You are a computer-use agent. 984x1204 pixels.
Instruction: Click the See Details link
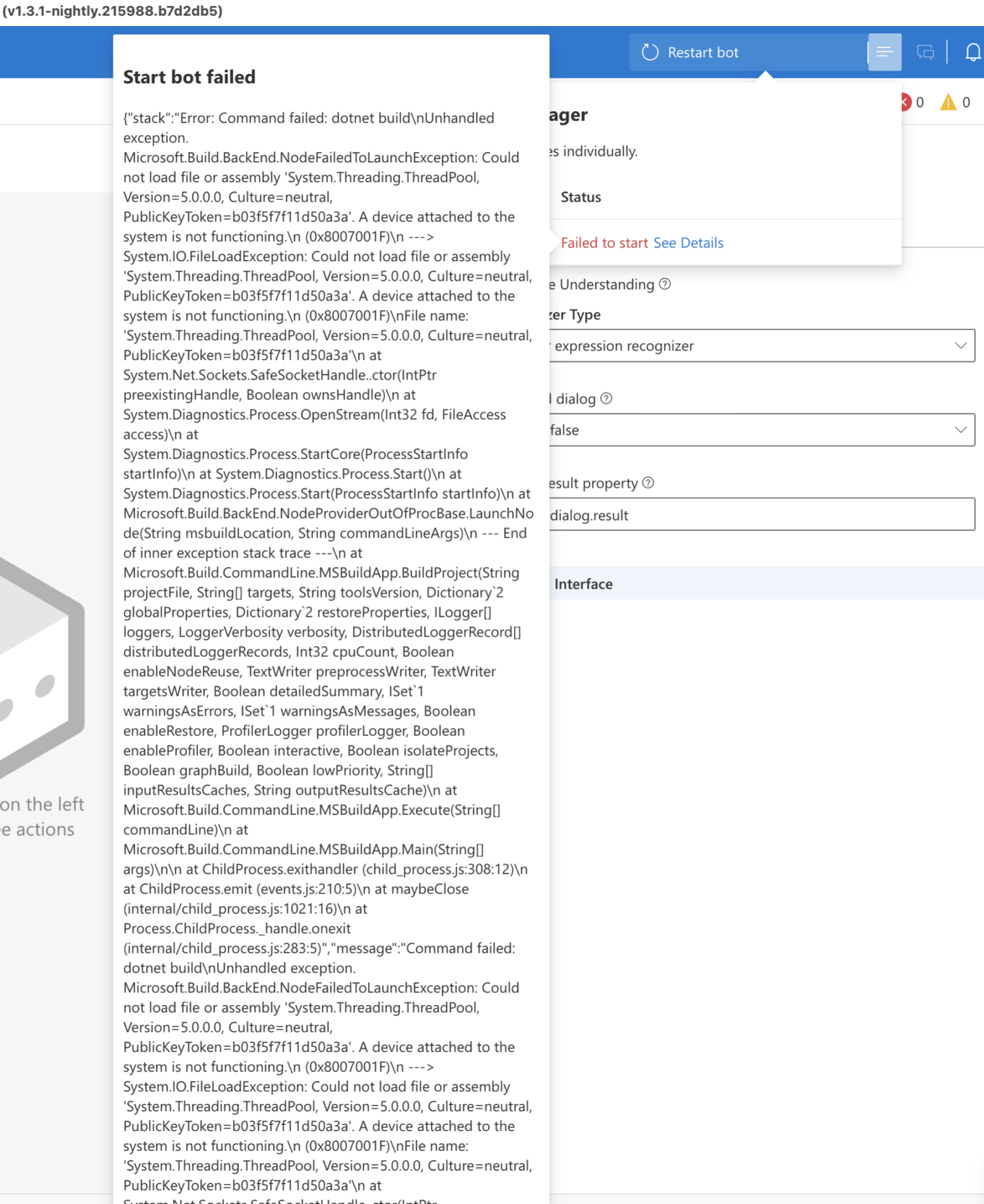pyautogui.click(x=688, y=243)
